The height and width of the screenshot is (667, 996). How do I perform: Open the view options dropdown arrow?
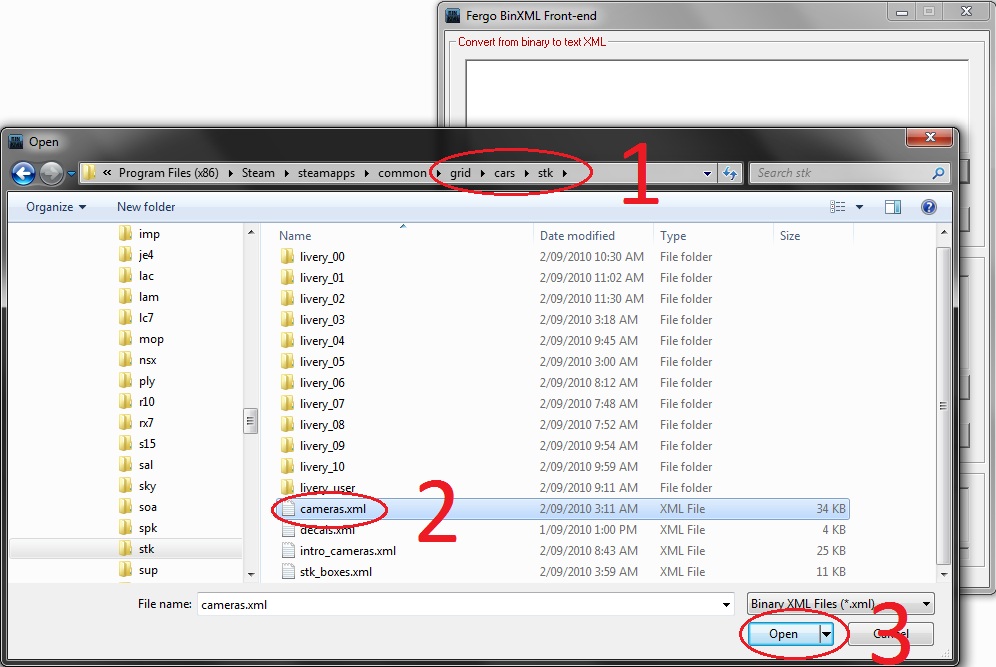point(859,206)
